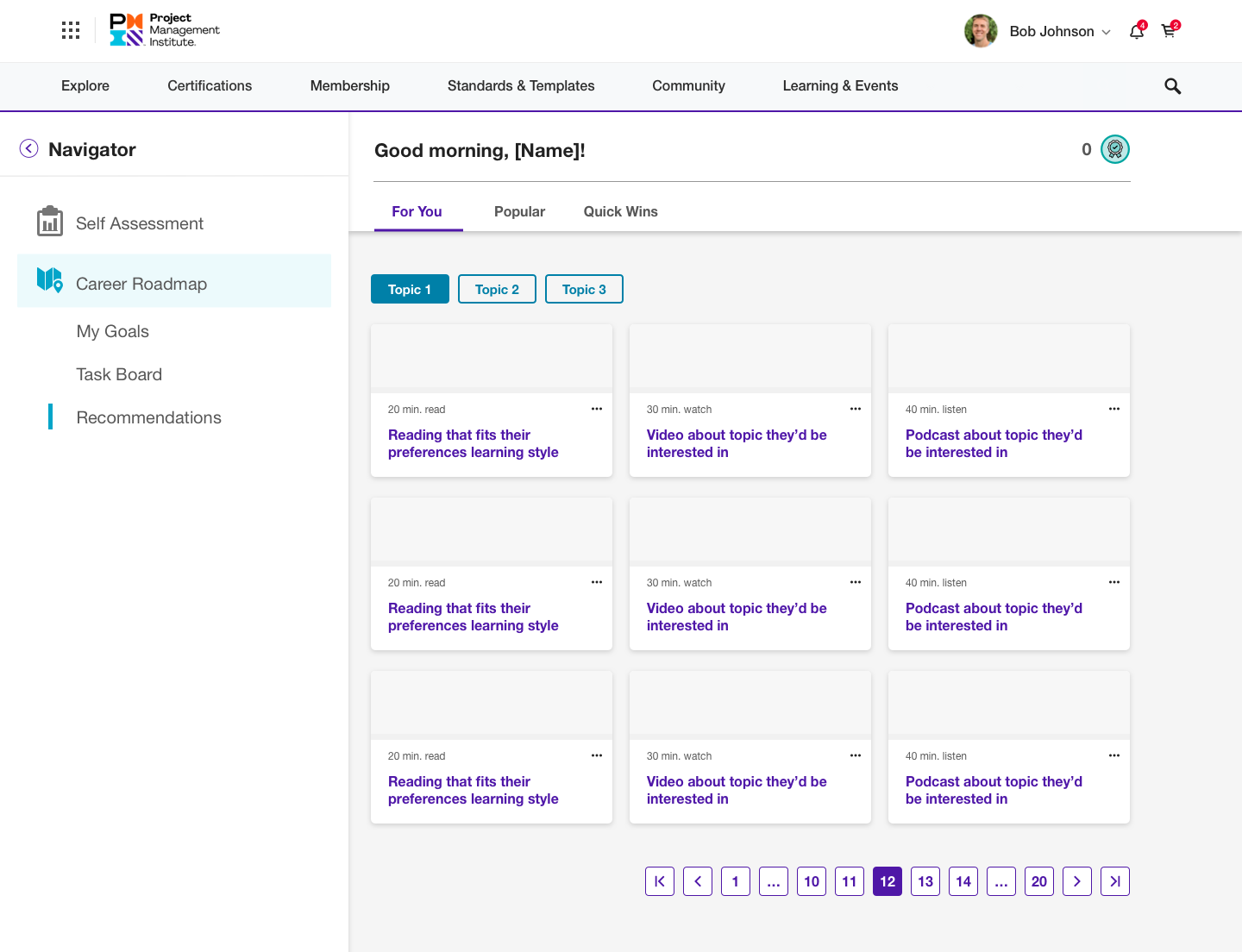Expand the Bob Johnson account dropdown
Image resolution: width=1242 pixels, height=952 pixels.
coord(1106,32)
